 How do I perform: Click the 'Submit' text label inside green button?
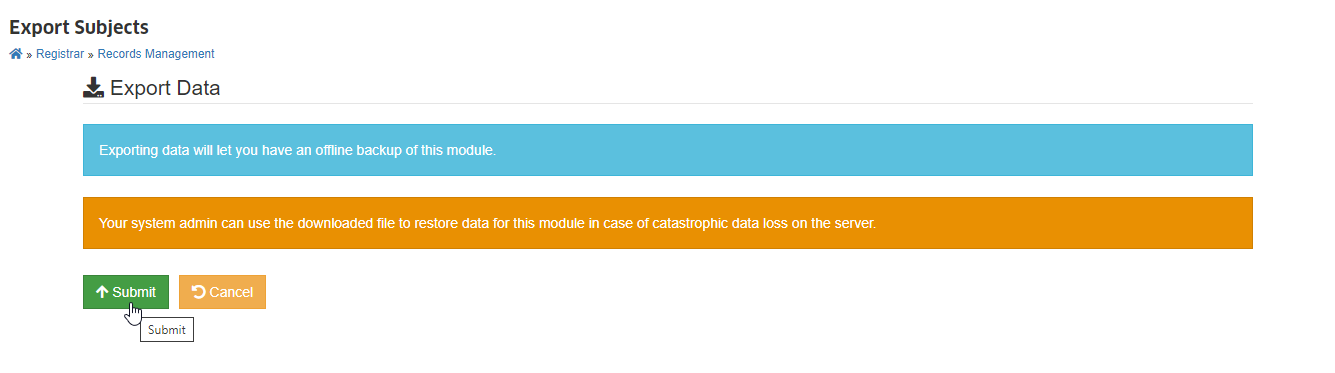[x=134, y=292]
